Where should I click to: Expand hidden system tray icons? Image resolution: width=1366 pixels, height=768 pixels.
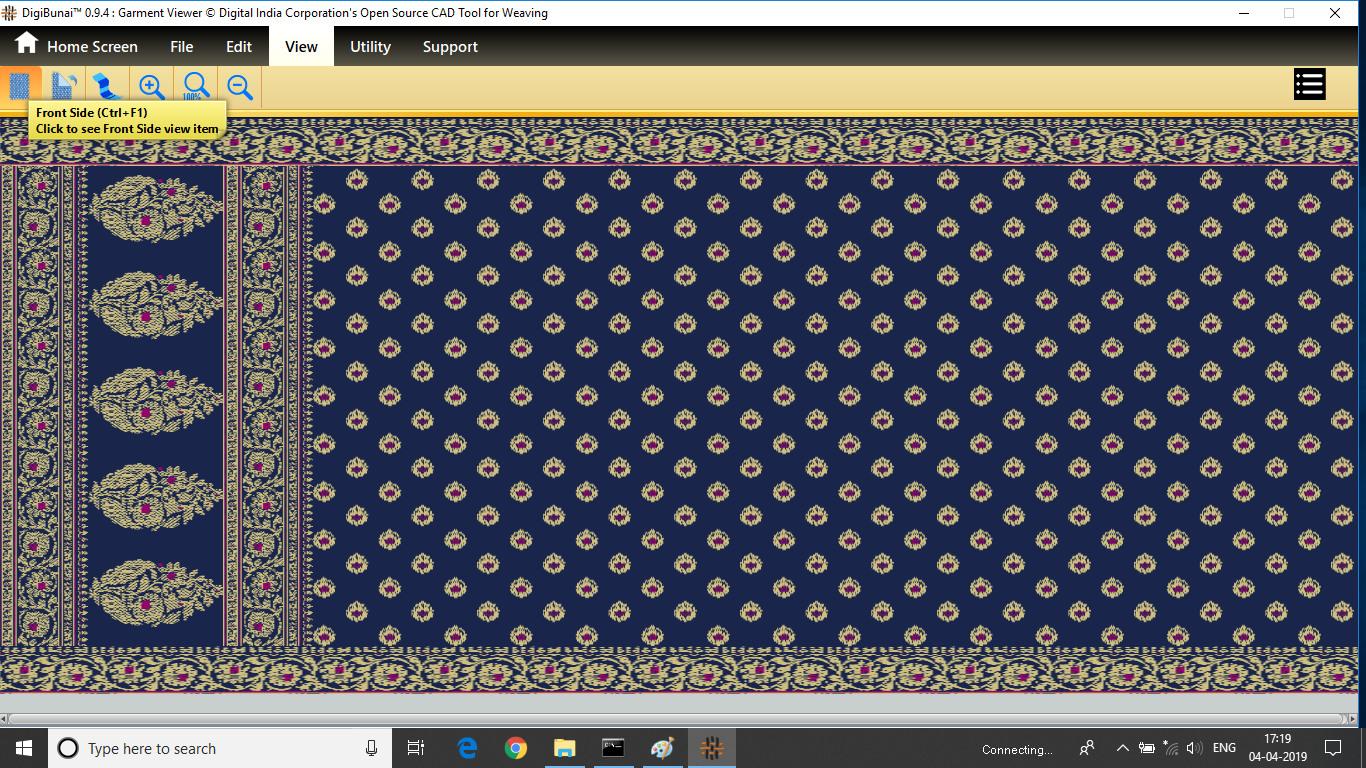coord(1122,748)
